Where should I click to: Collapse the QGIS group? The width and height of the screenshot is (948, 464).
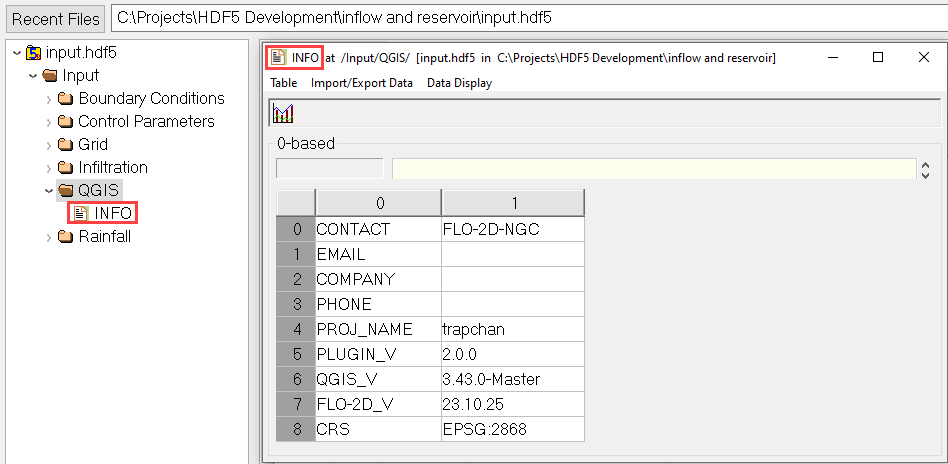49,191
